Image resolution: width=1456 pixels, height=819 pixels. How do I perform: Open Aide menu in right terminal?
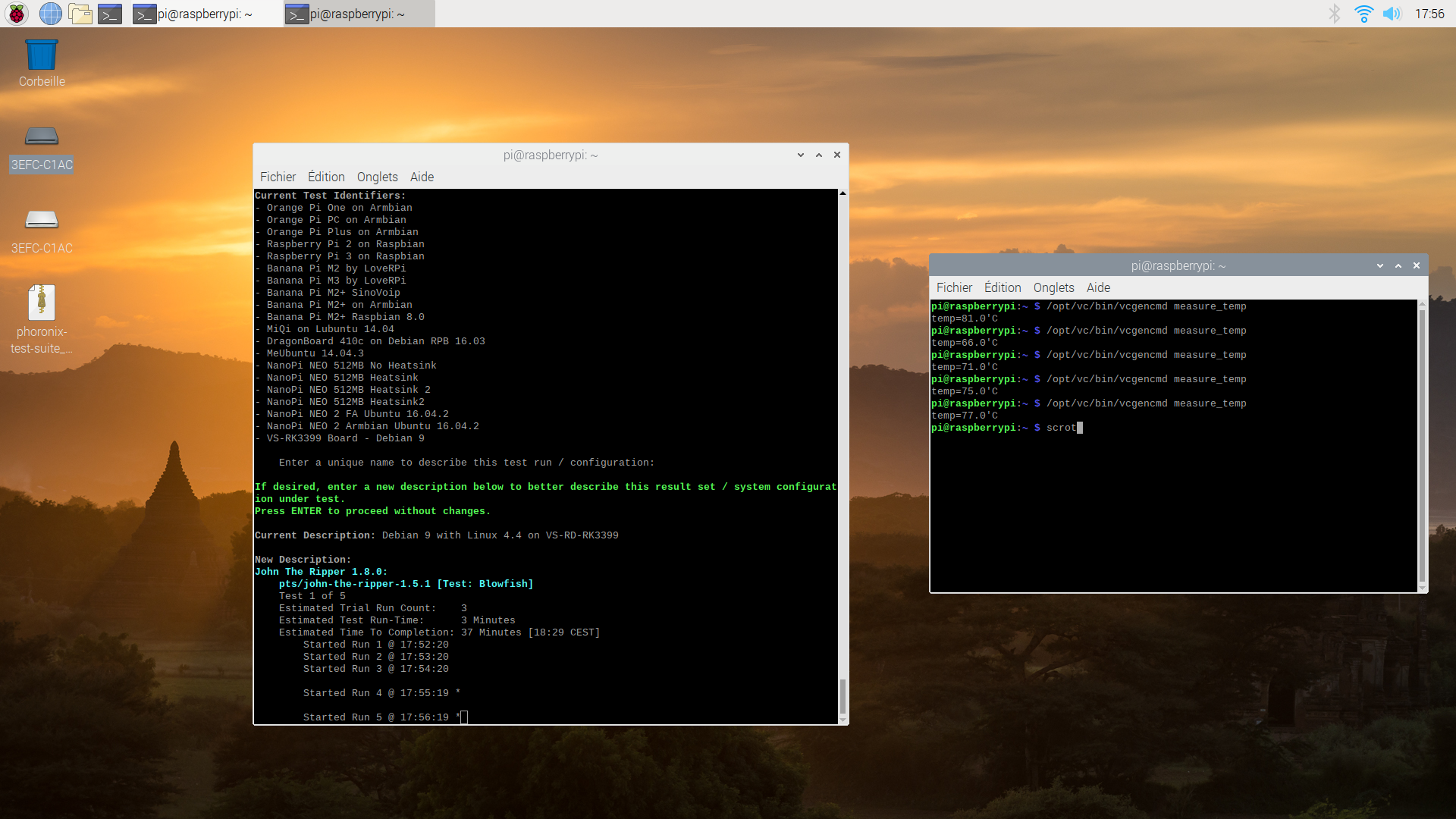pos(1098,287)
